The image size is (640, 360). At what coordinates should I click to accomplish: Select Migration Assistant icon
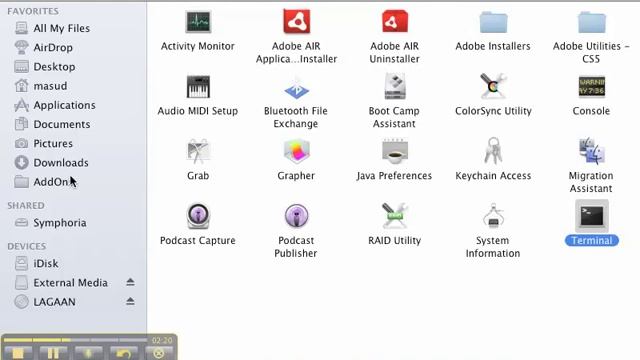pyautogui.click(x=591, y=151)
